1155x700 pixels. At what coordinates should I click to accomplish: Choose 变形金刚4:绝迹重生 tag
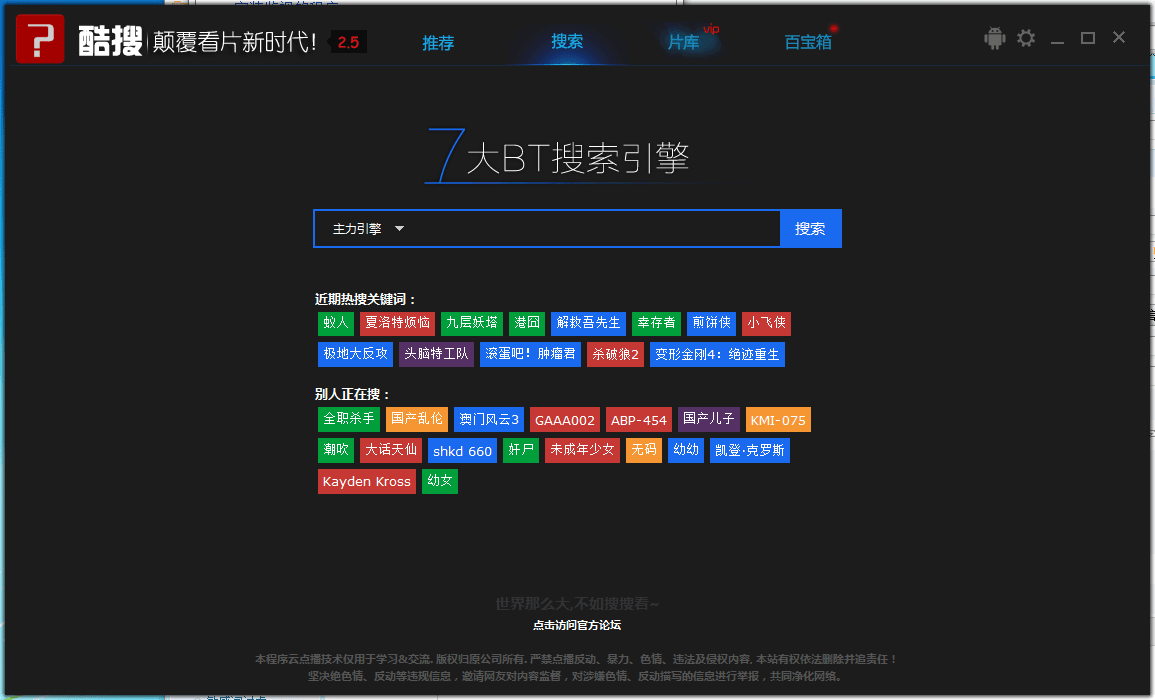(717, 354)
